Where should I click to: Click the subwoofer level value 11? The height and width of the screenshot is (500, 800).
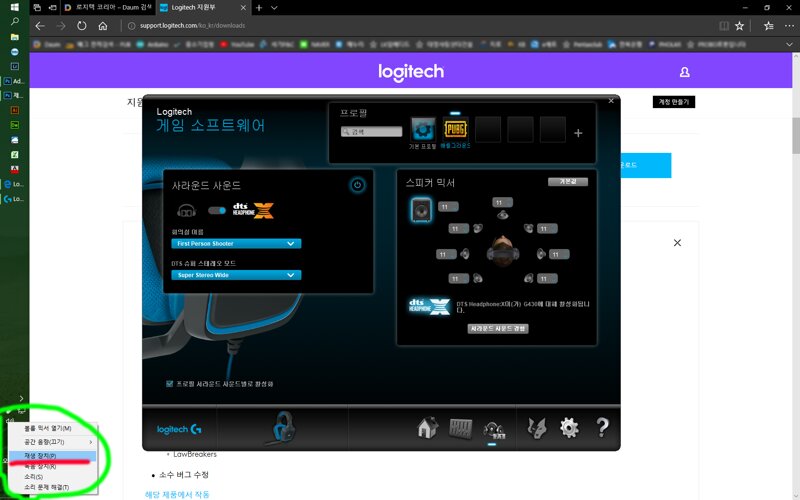click(448, 207)
